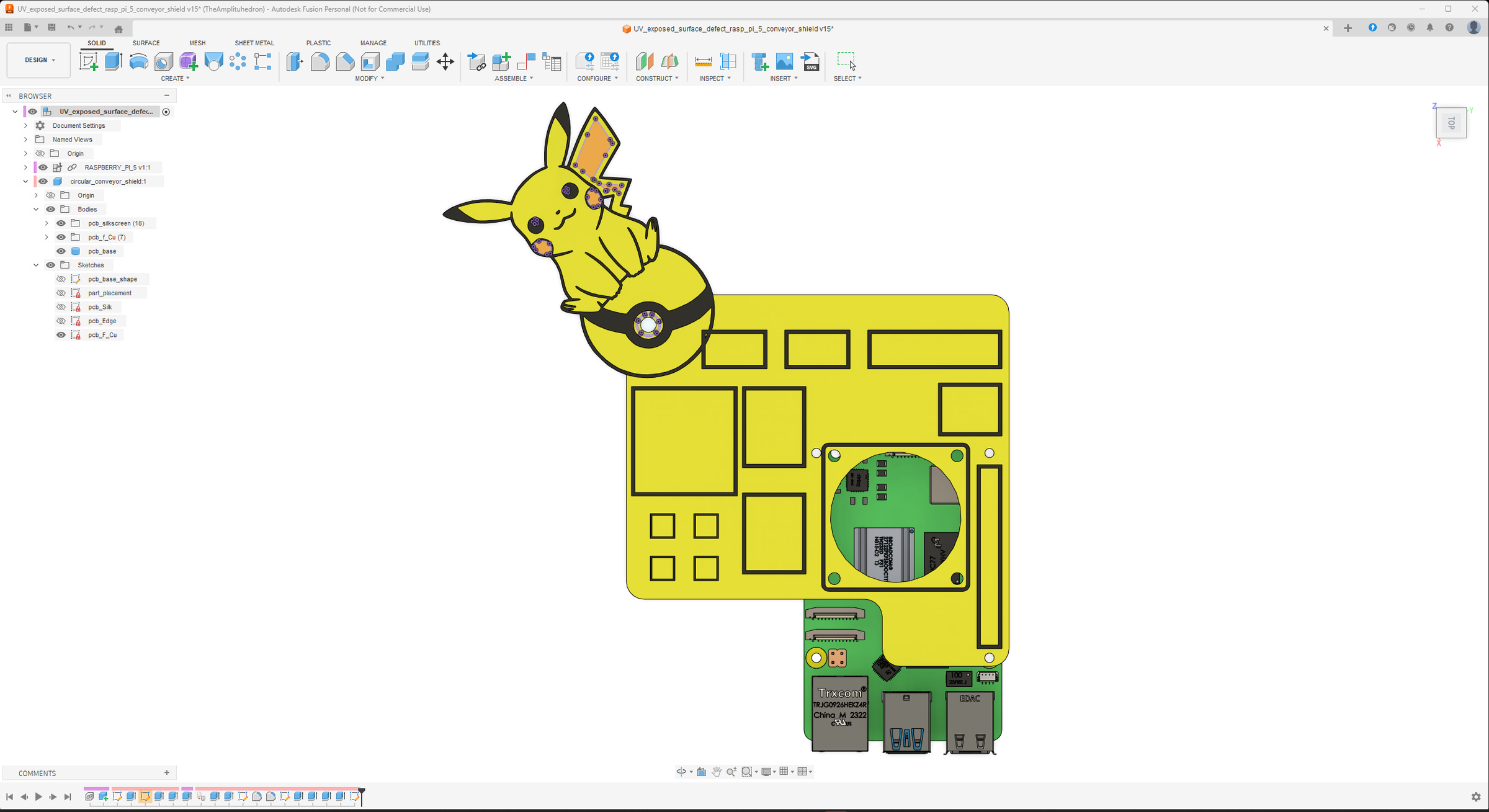The image size is (1489, 812).
Task: Open timeline settings gear icon
Action: (x=1476, y=797)
